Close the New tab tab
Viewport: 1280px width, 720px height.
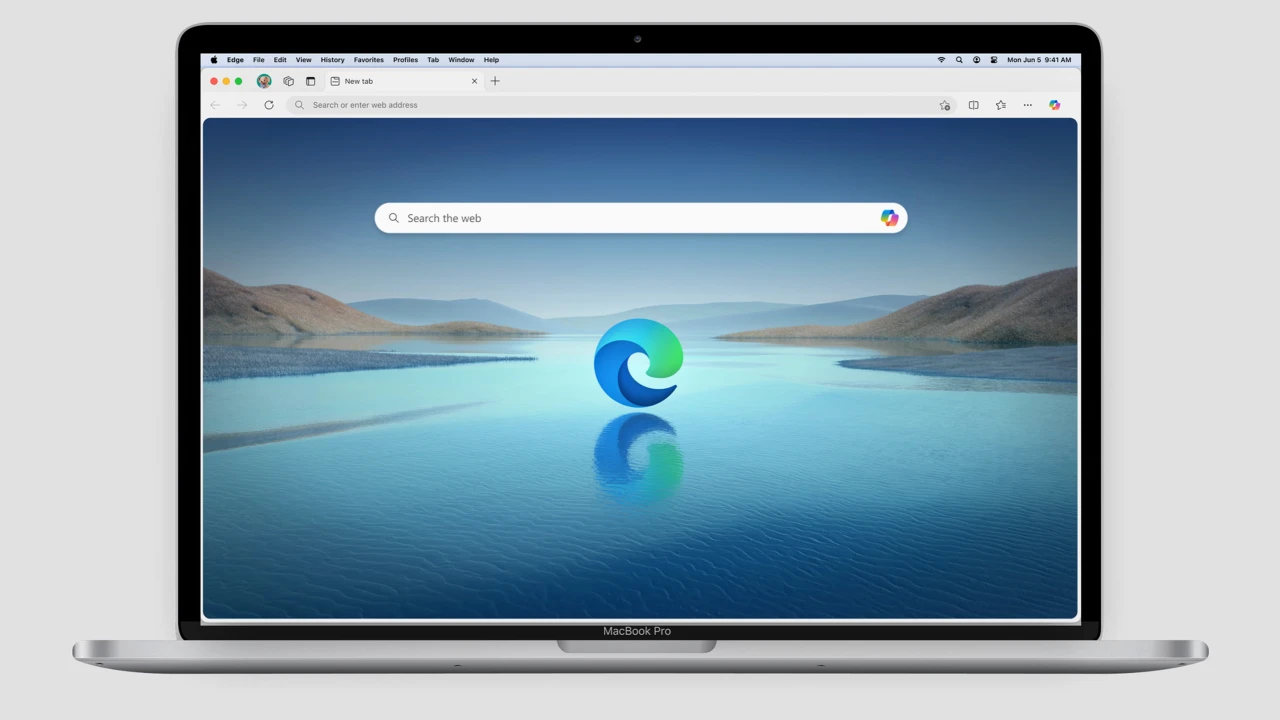pos(474,81)
